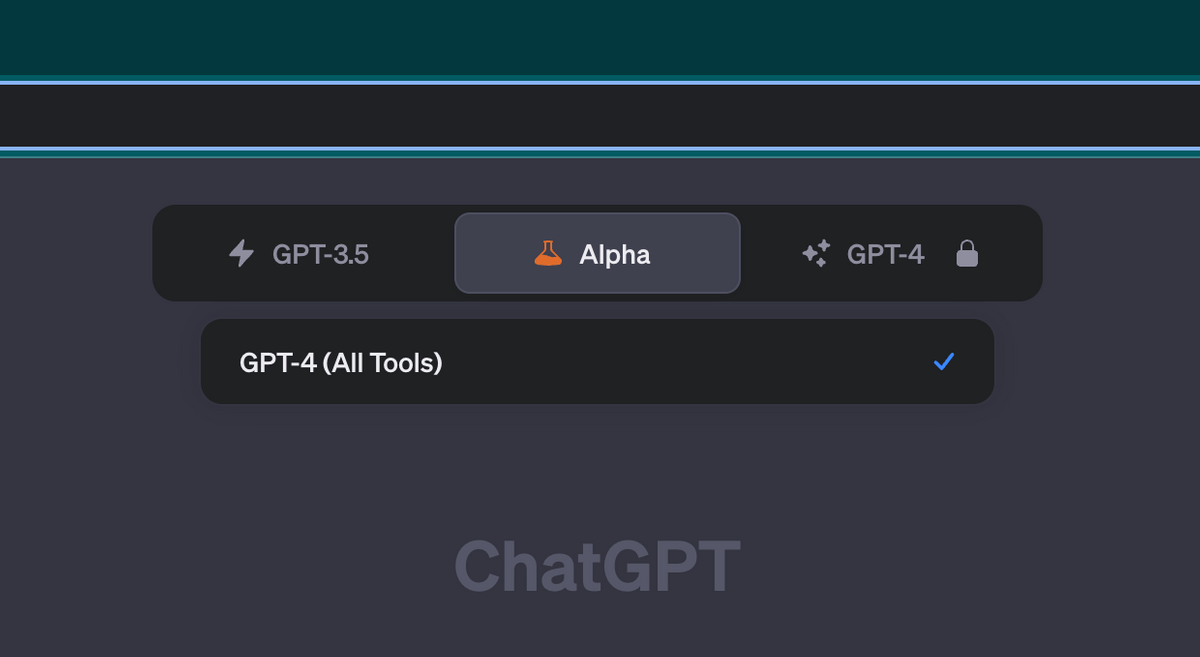The image size is (1200, 657).
Task: Click the ChatGPT watermark logo text
Action: (x=597, y=565)
